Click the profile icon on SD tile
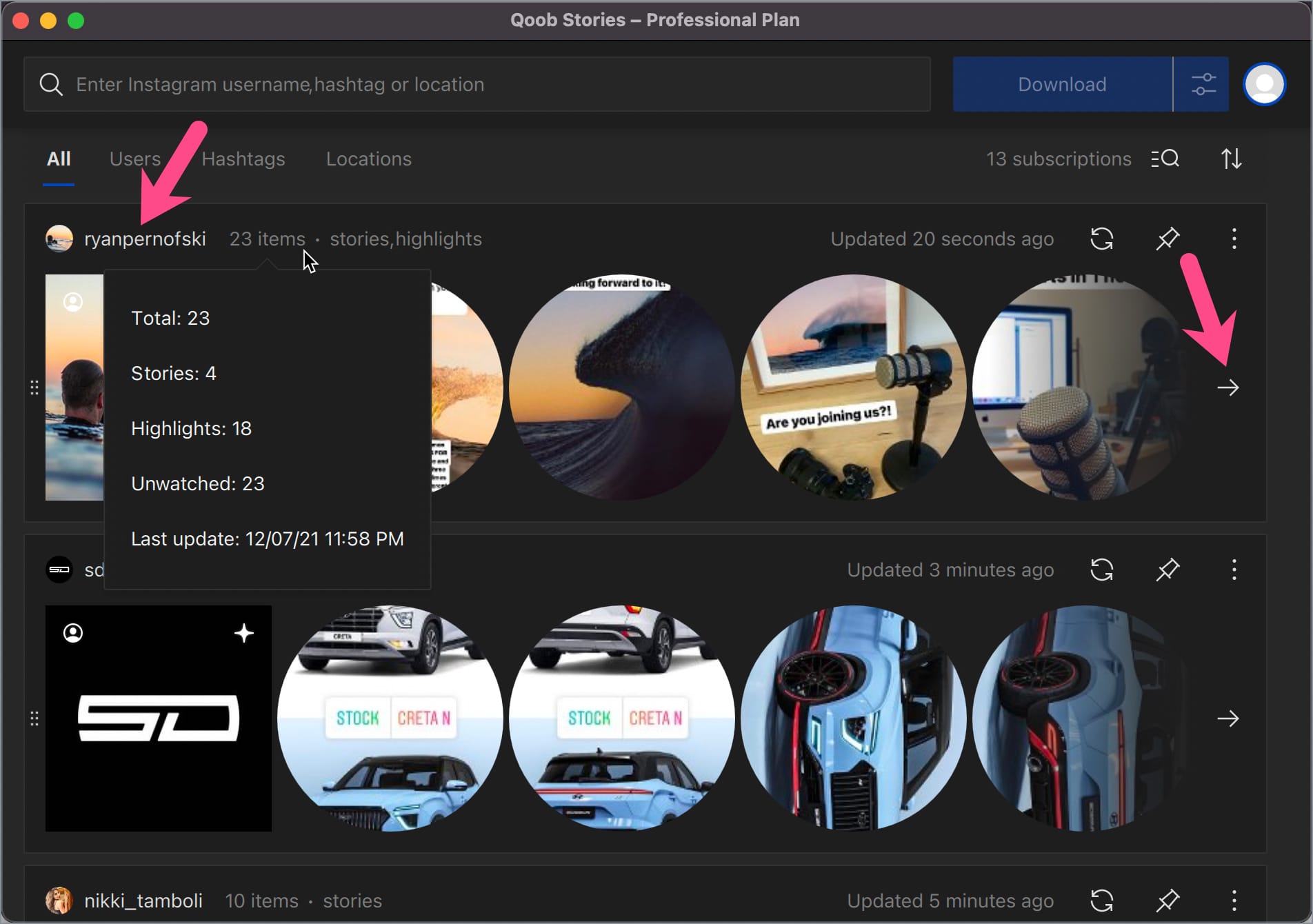Image resolution: width=1313 pixels, height=924 pixels. [73, 633]
